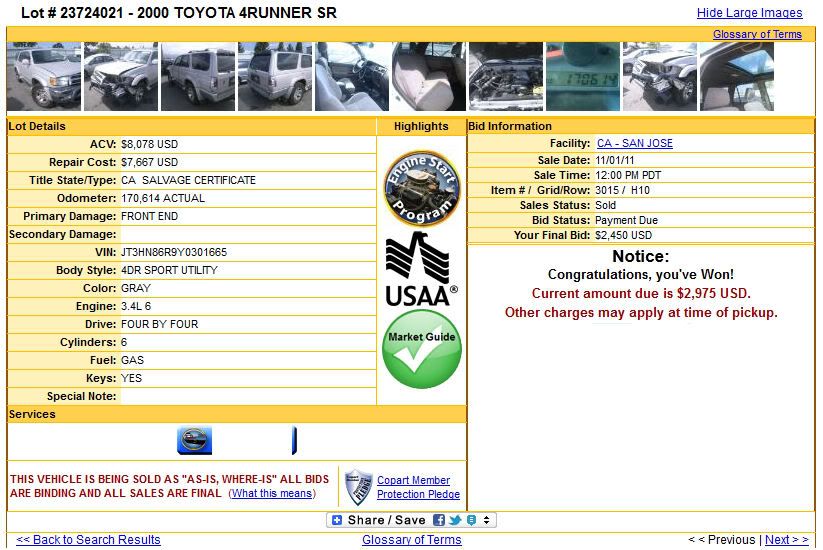Open the Copart Member Protection Pledge link
The height and width of the screenshot is (550, 823).
click(418, 487)
